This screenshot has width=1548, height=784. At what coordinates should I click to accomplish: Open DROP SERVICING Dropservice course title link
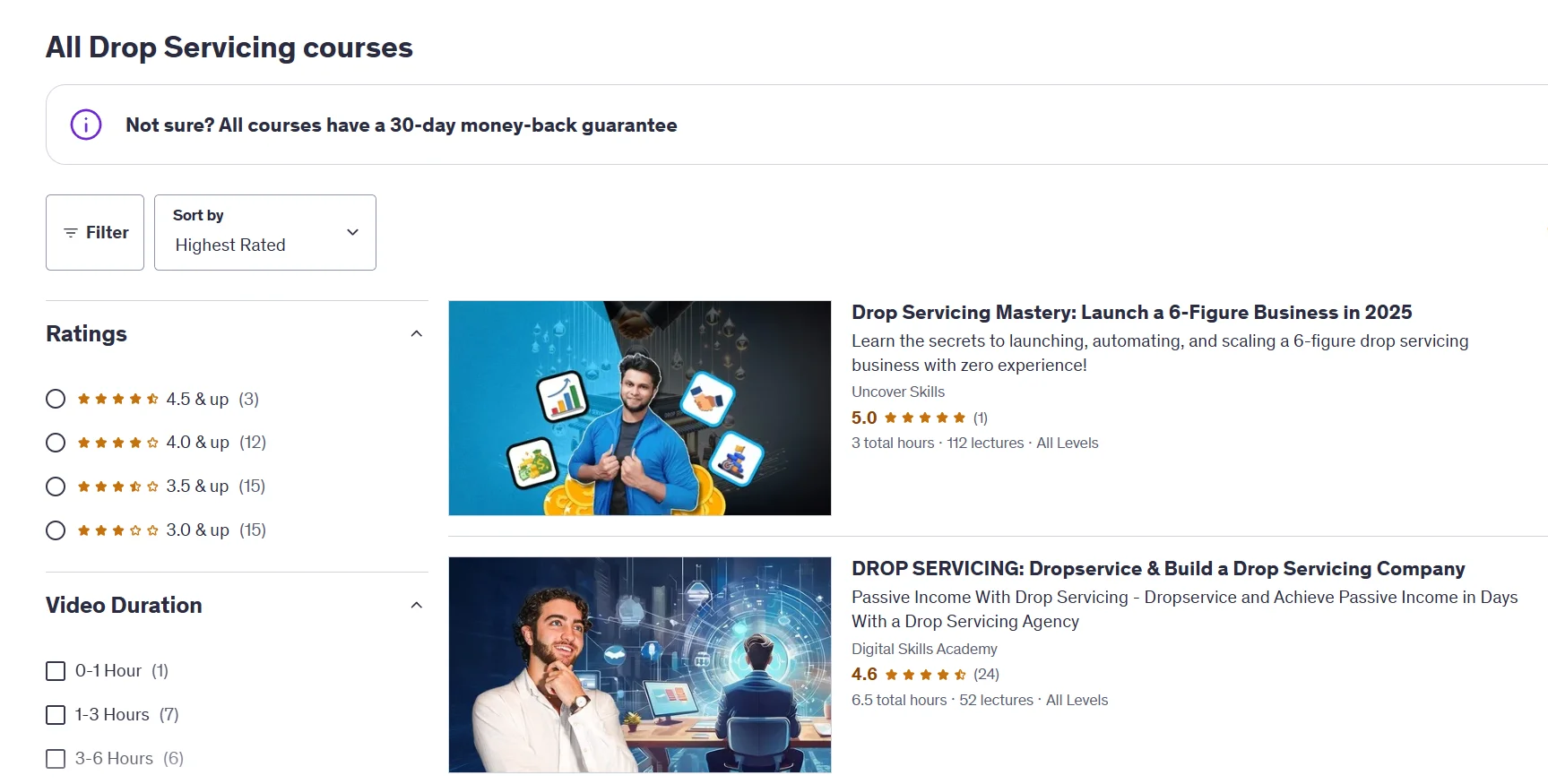pos(1158,569)
